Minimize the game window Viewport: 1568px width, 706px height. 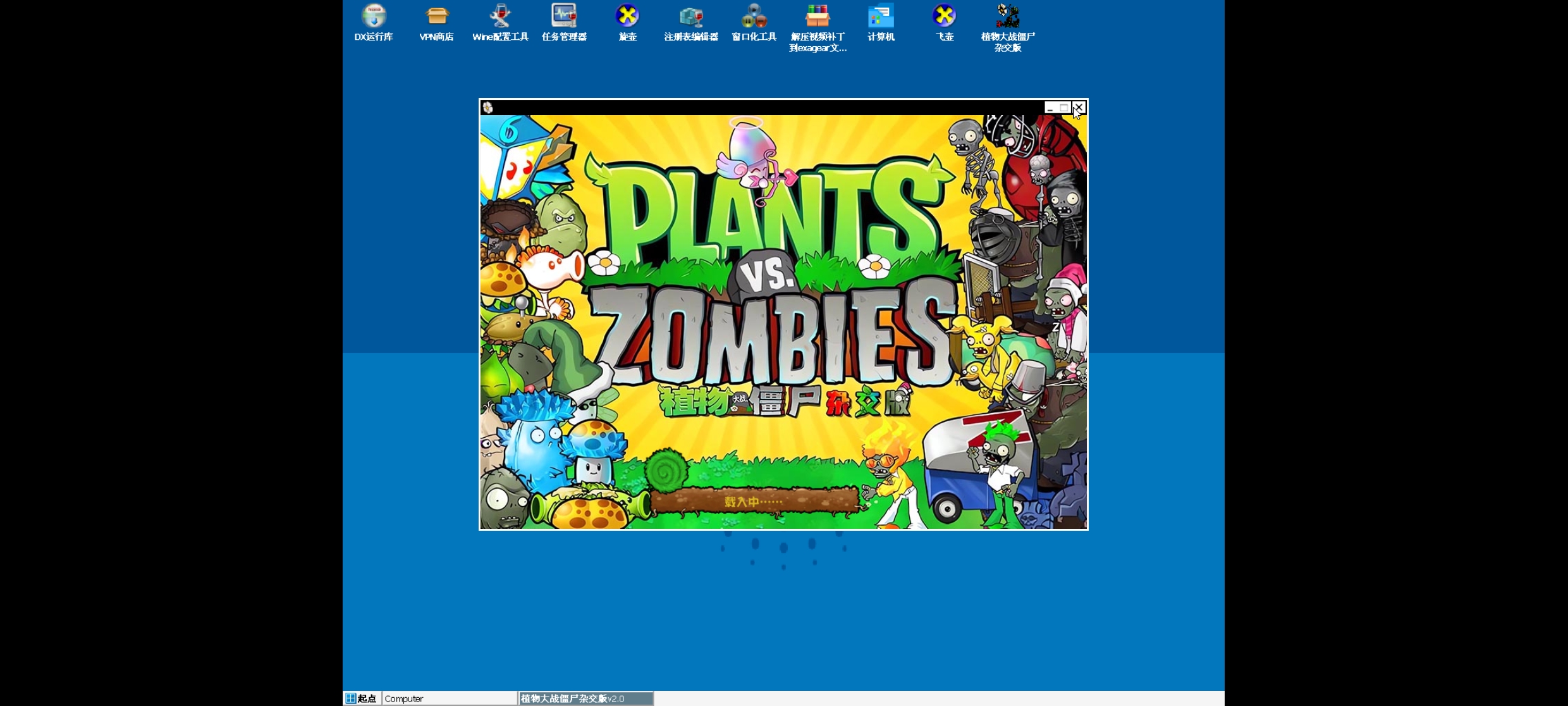(x=1050, y=108)
